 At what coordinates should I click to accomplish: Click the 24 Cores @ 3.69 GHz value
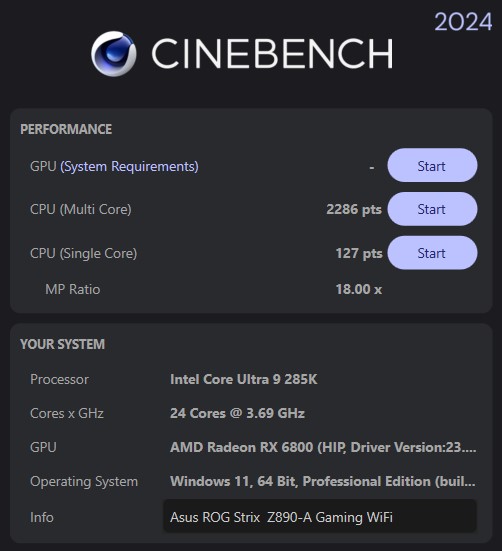[237, 413]
